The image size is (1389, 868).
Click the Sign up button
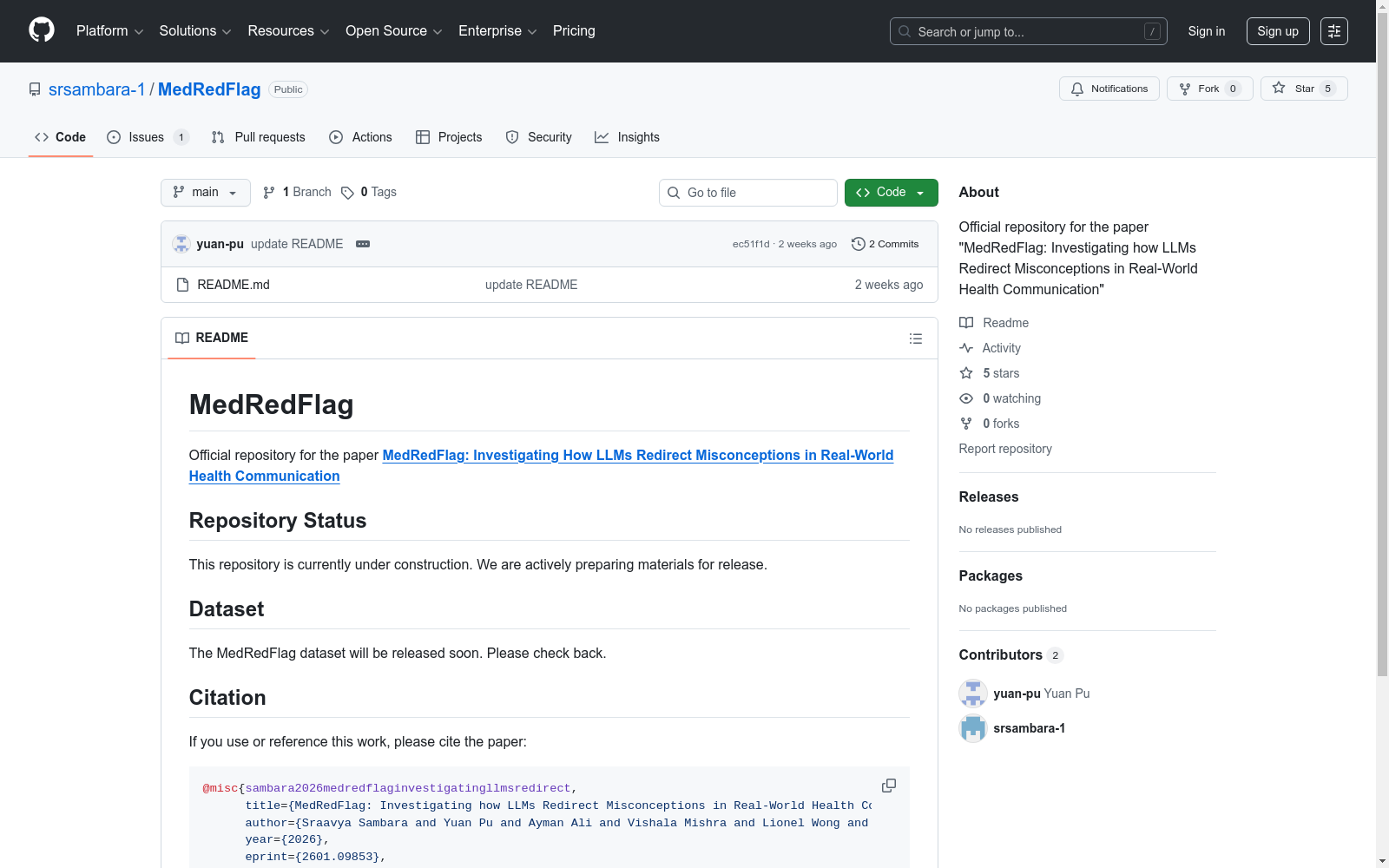tap(1278, 31)
